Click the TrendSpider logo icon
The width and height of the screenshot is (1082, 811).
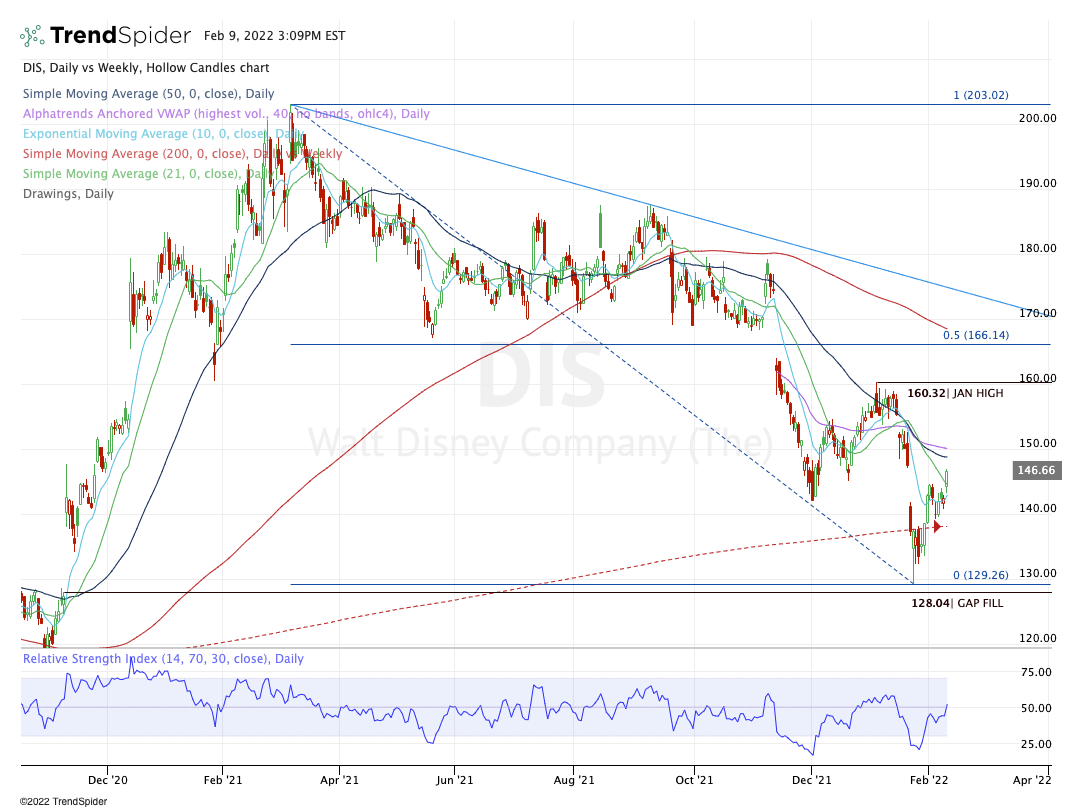[x=32, y=36]
